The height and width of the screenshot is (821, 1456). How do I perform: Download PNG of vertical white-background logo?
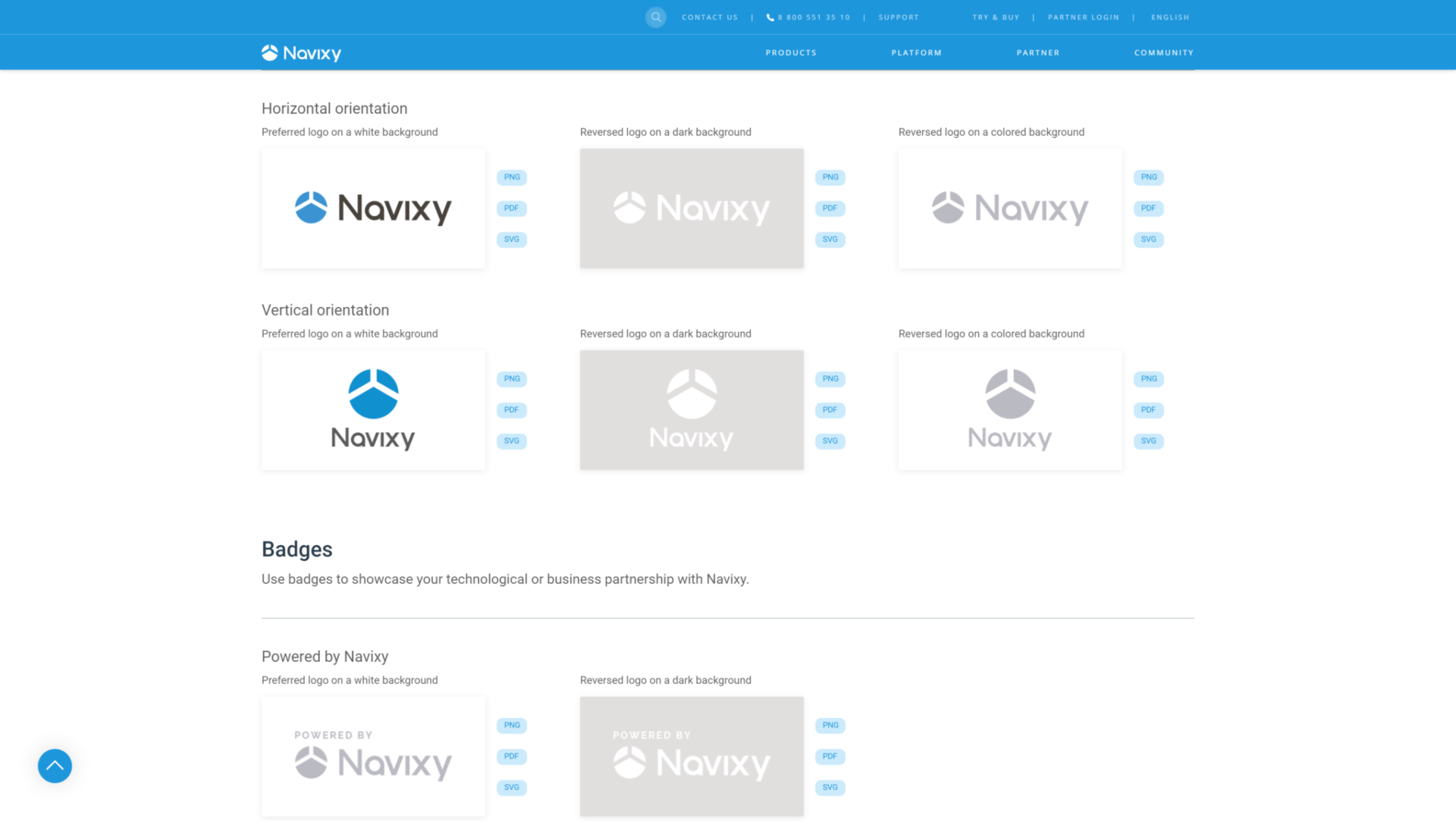[512, 379]
